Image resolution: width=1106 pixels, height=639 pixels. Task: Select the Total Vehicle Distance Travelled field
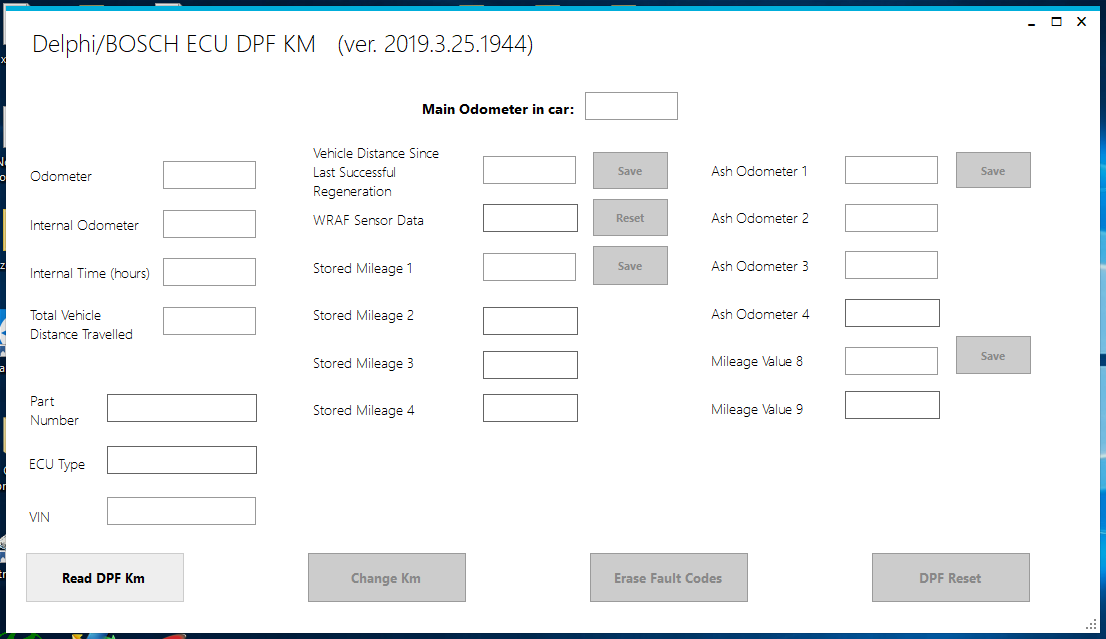coord(209,321)
